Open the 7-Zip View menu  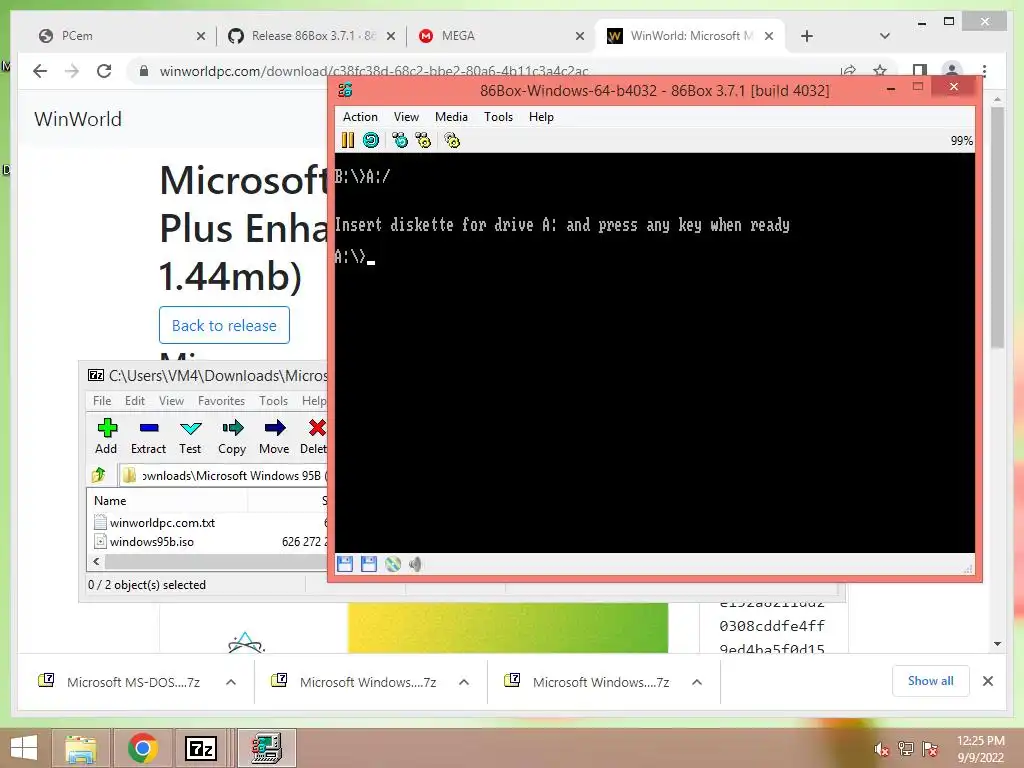click(171, 400)
